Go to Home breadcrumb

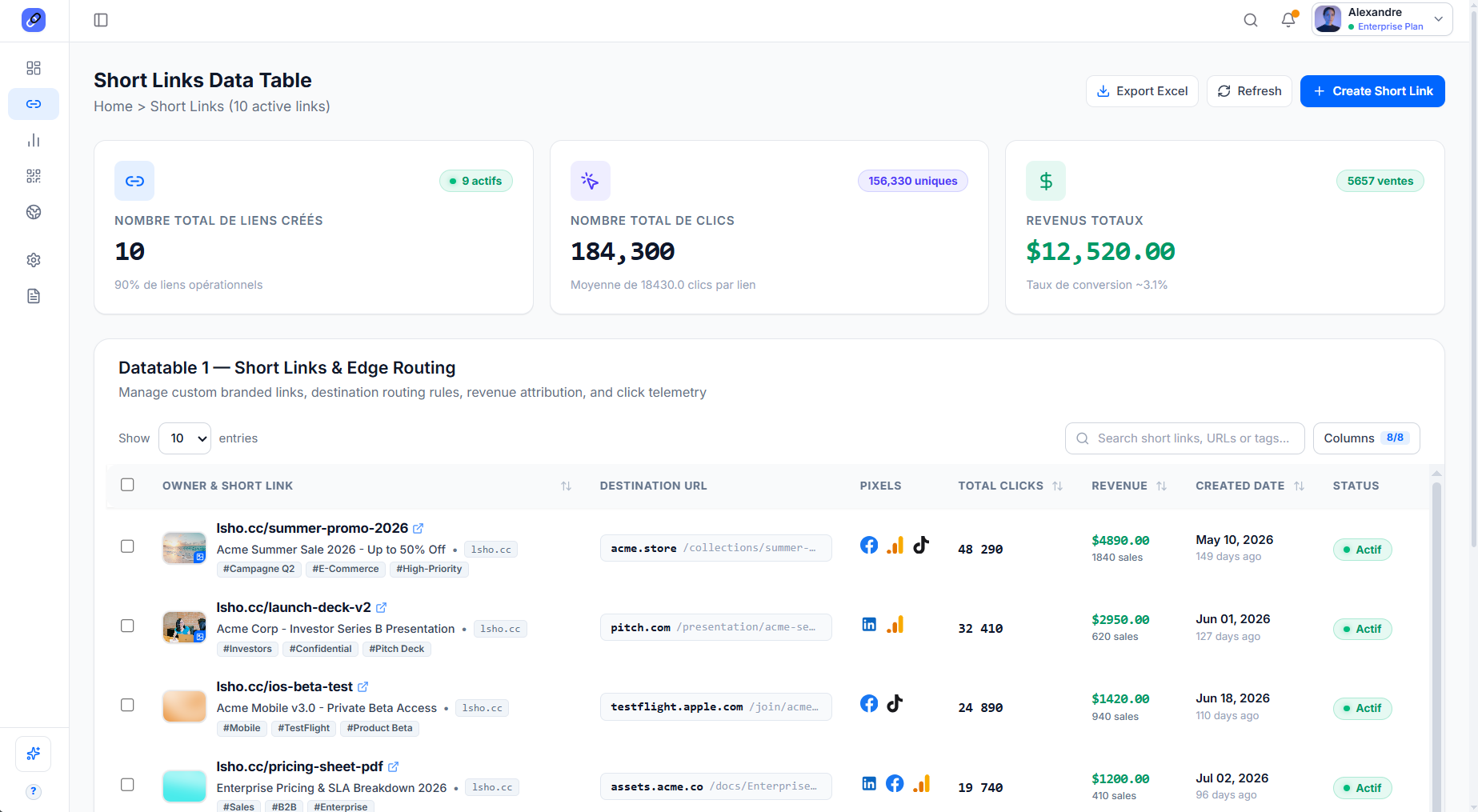click(113, 106)
